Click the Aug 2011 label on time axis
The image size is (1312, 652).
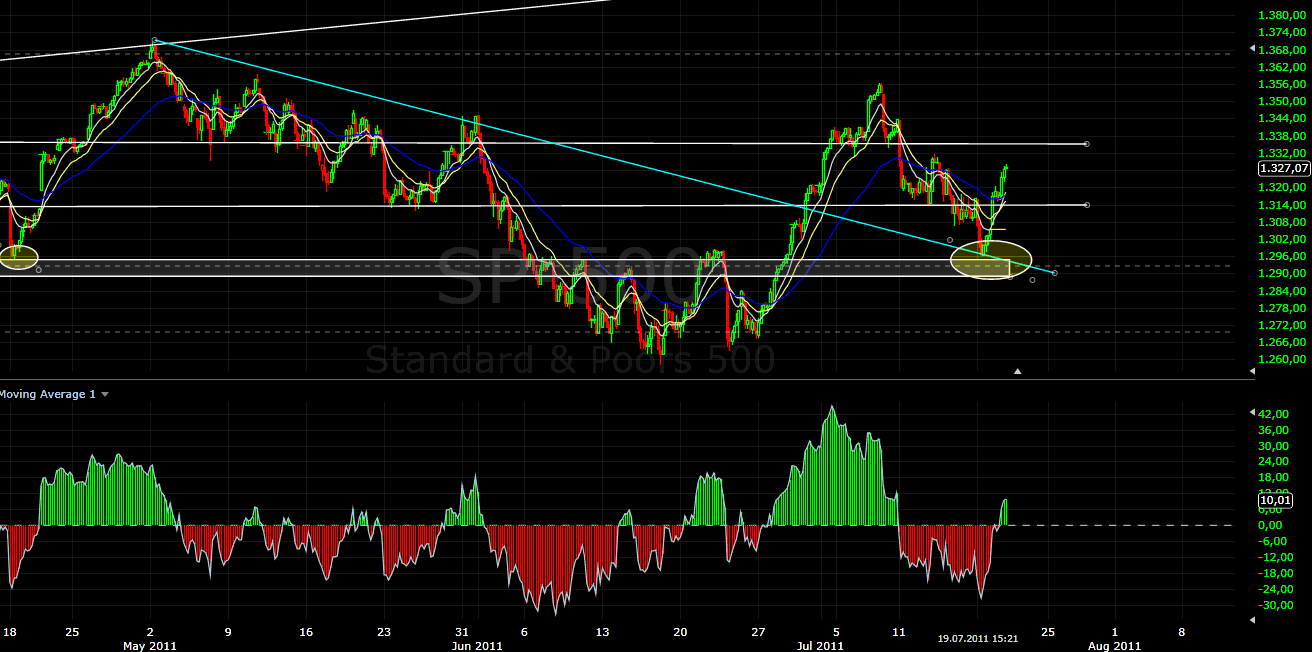tap(1113, 645)
